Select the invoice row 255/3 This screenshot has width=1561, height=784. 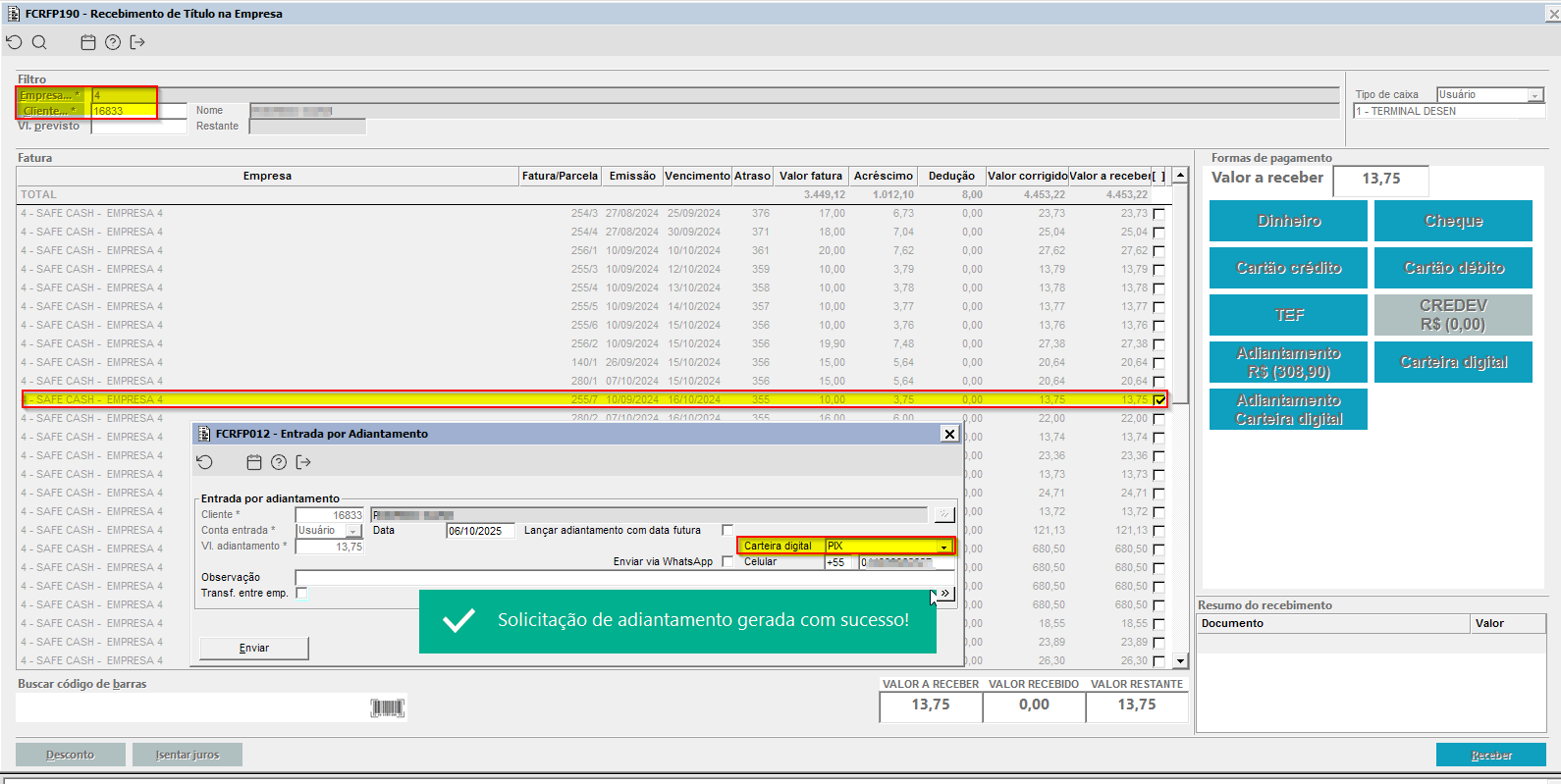593,270
